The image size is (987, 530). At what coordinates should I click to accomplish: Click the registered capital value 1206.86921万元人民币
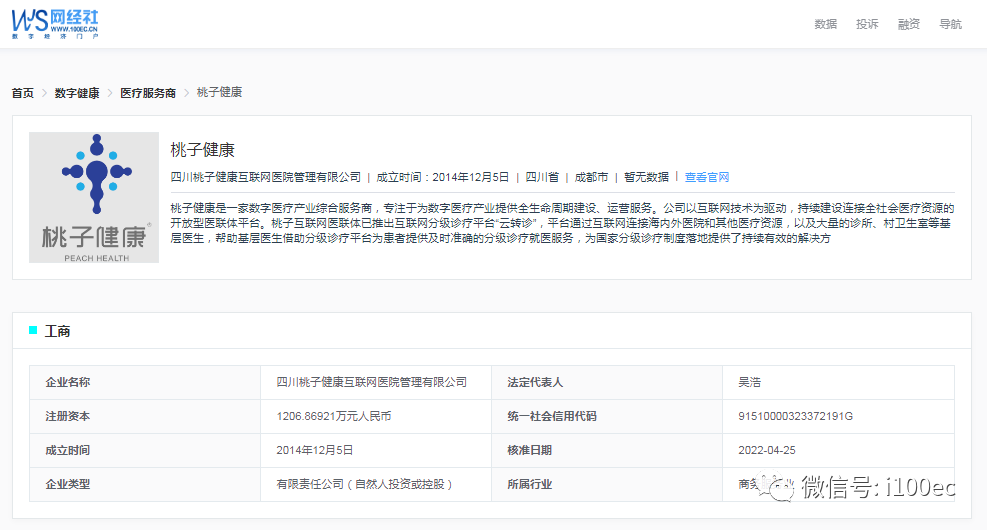(333, 416)
